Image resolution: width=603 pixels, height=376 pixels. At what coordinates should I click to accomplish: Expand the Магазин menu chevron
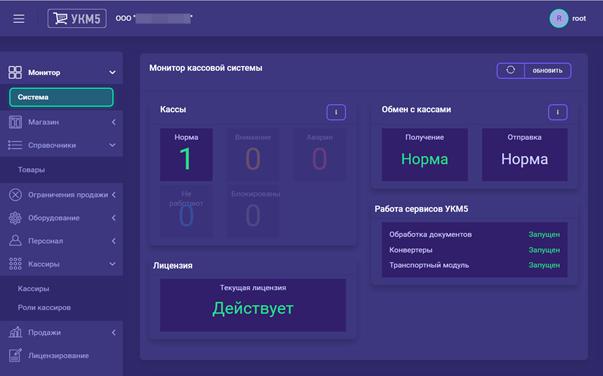click(x=113, y=122)
